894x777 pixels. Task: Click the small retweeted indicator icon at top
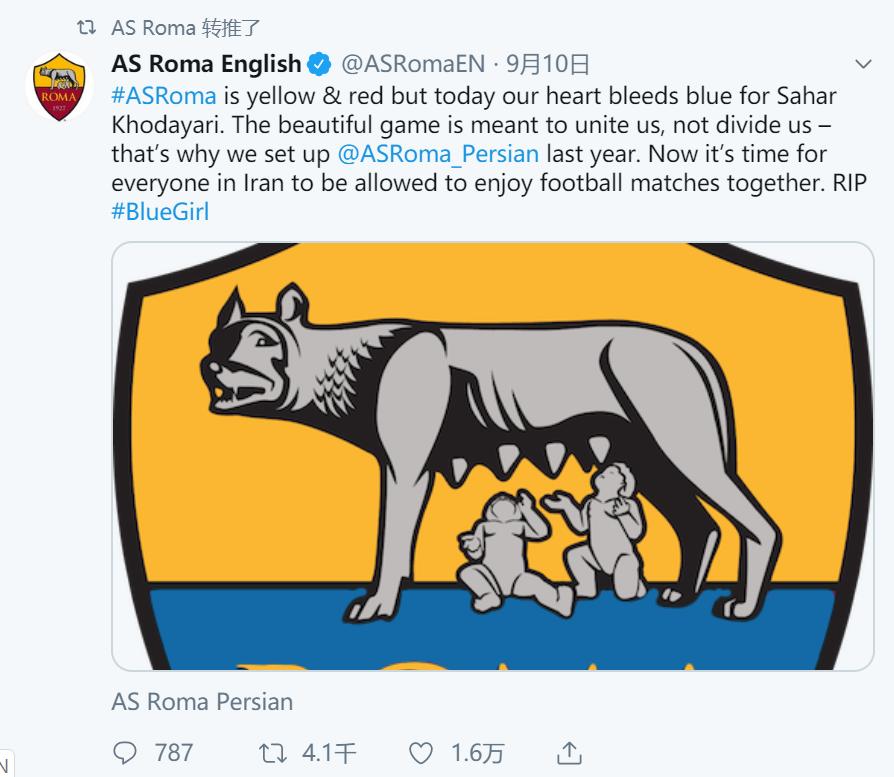click(88, 27)
